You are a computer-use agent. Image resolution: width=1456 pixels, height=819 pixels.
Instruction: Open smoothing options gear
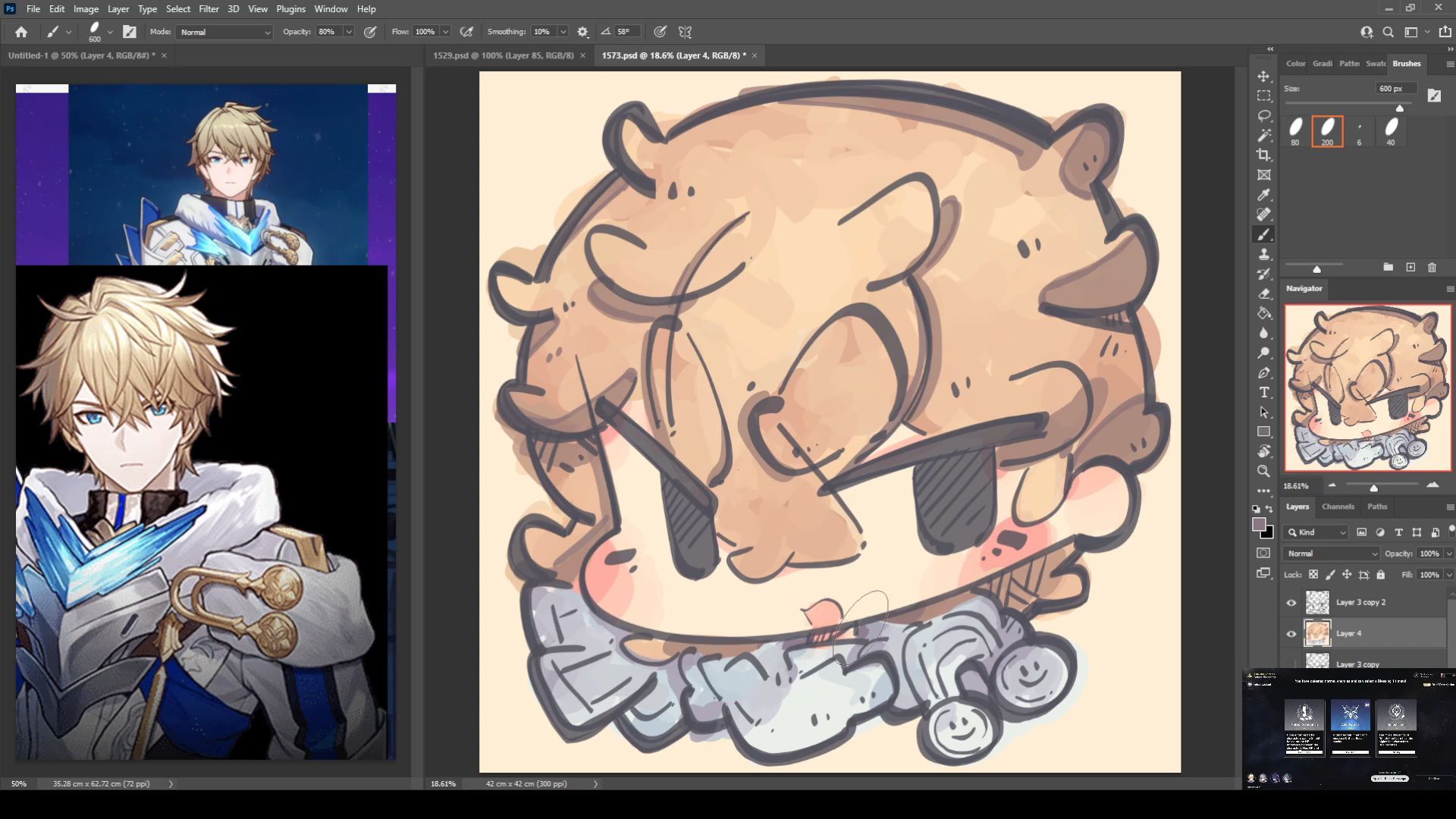(x=582, y=32)
